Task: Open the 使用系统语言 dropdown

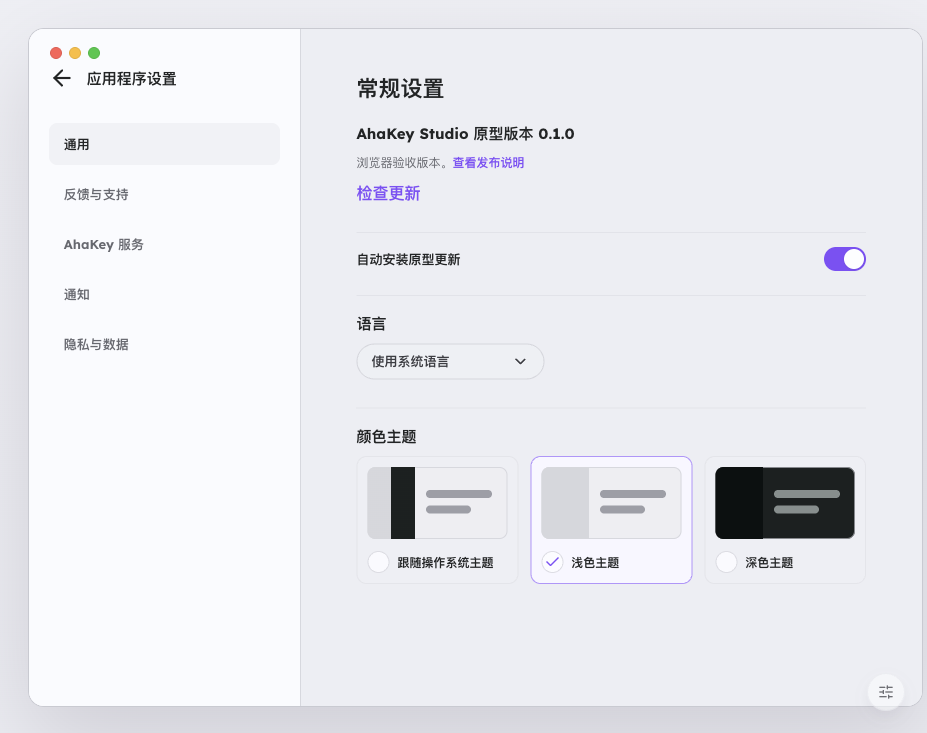Action: pyautogui.click(x=450, y=361)
